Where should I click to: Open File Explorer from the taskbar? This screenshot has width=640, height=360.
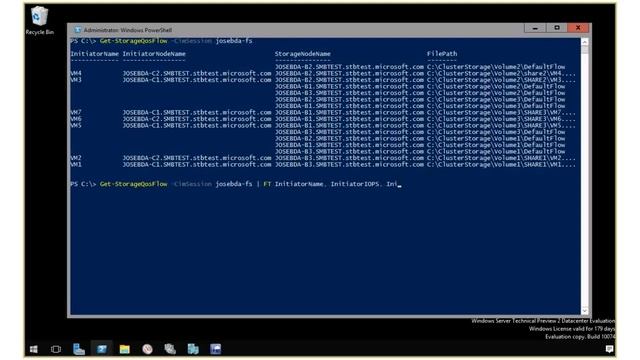(x=124, y=349)
